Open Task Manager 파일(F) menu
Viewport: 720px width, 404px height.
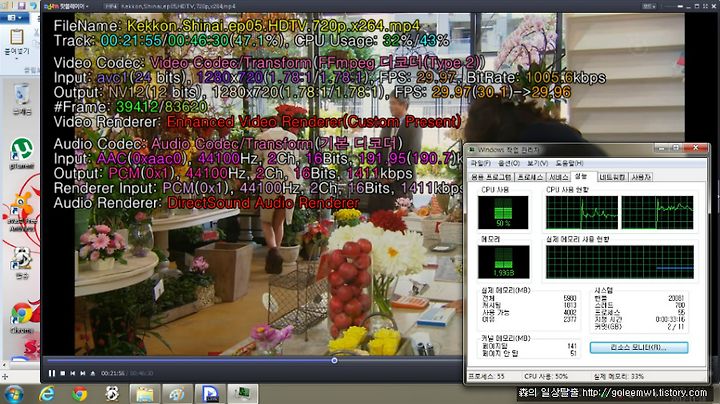pos(481,163)
